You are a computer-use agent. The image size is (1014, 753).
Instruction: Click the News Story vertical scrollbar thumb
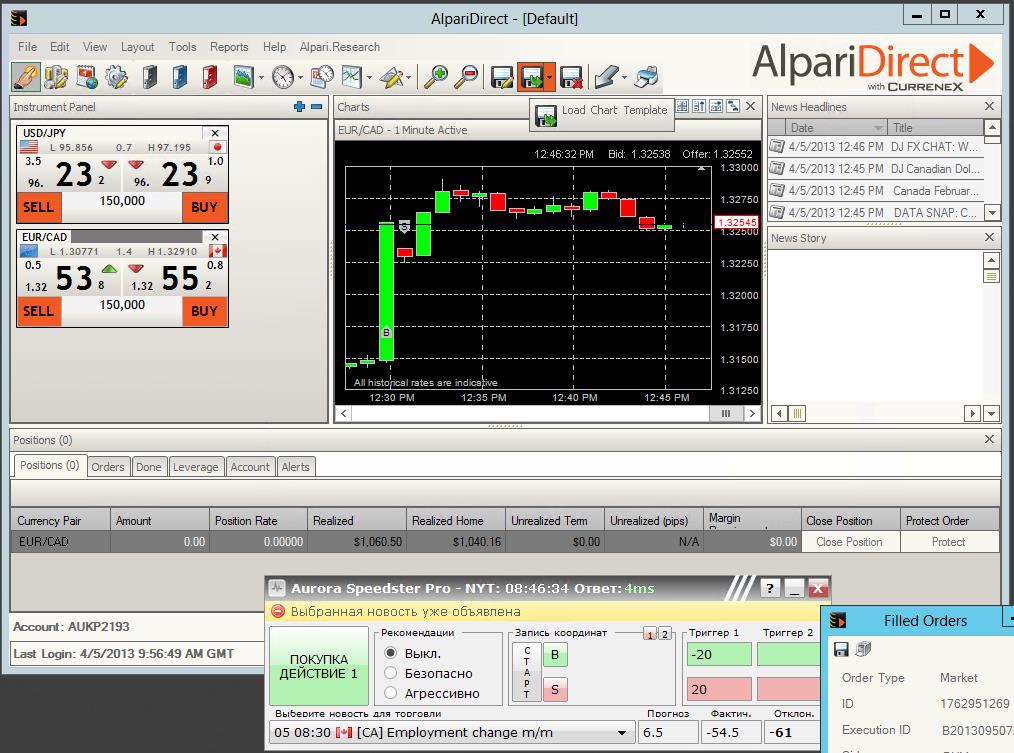(x=990, y=276)
